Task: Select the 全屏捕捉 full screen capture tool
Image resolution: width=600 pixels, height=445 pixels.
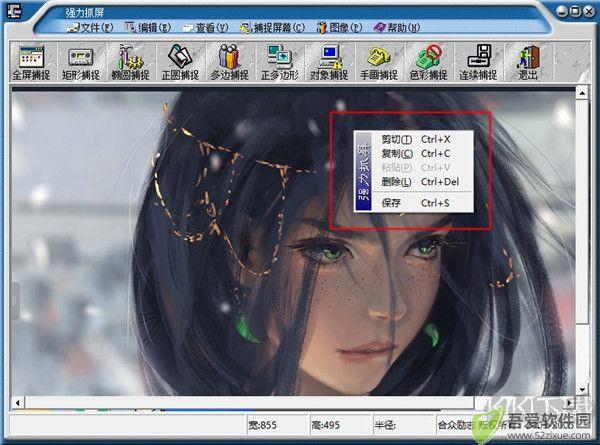Action: [x=32, y=62]
